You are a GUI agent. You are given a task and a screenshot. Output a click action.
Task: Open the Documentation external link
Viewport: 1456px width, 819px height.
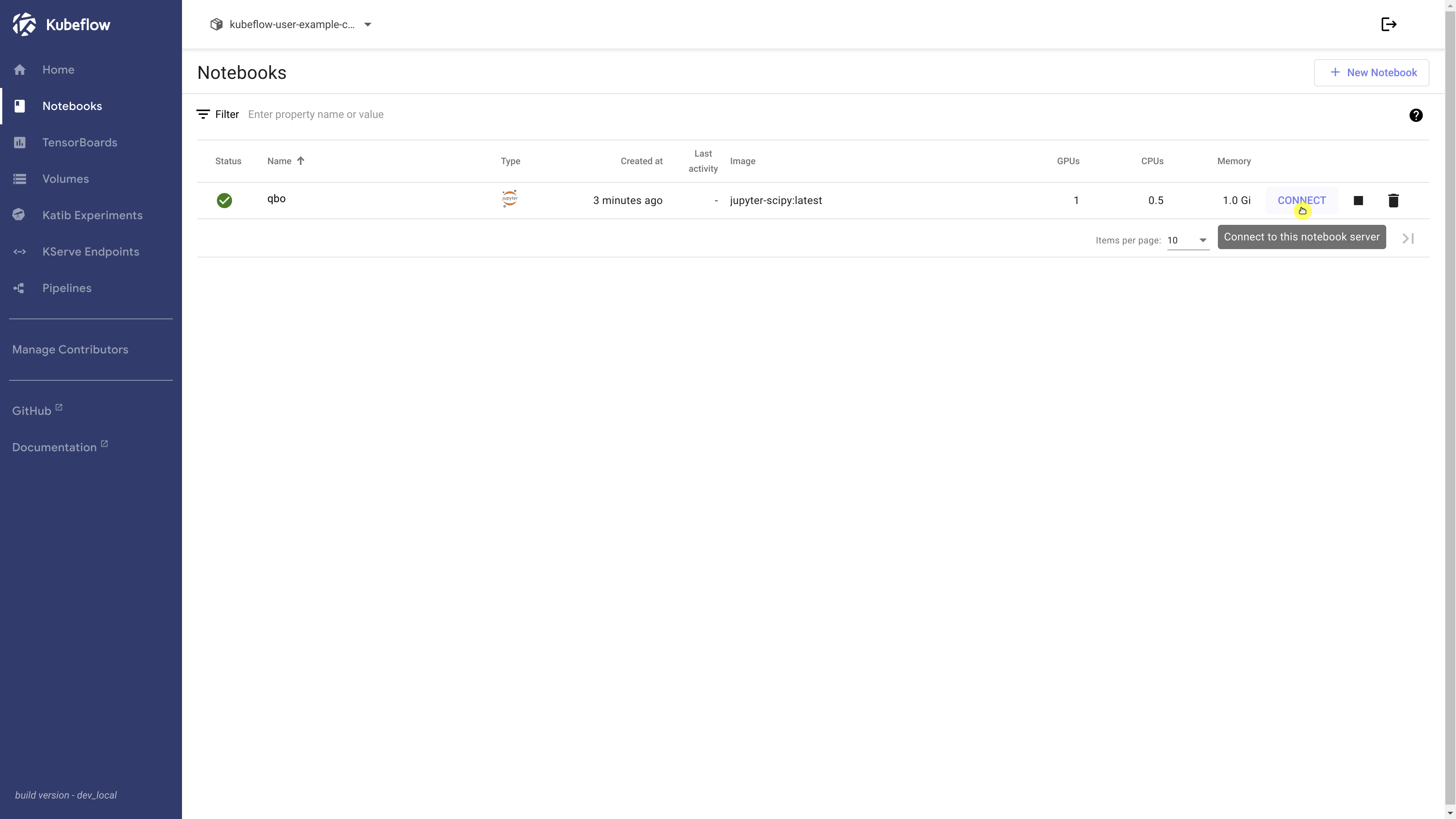55,447
